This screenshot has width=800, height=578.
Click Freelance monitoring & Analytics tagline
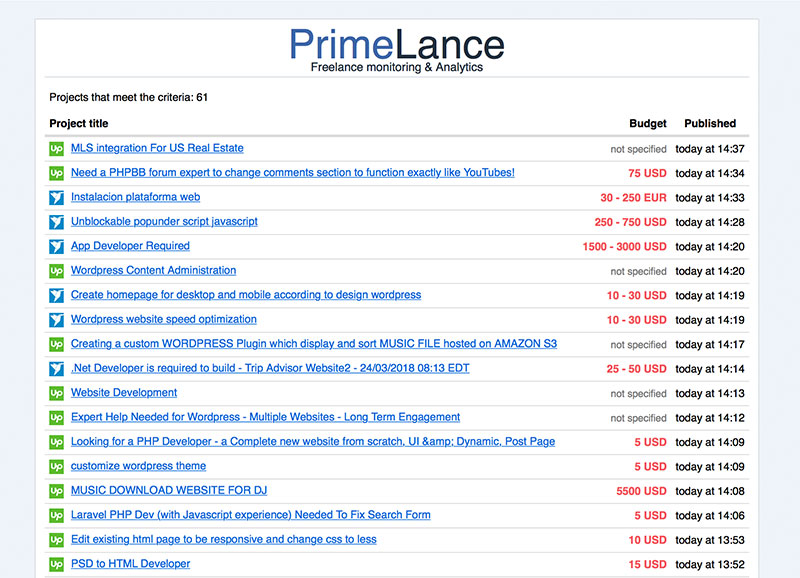[x=397, y=67]
